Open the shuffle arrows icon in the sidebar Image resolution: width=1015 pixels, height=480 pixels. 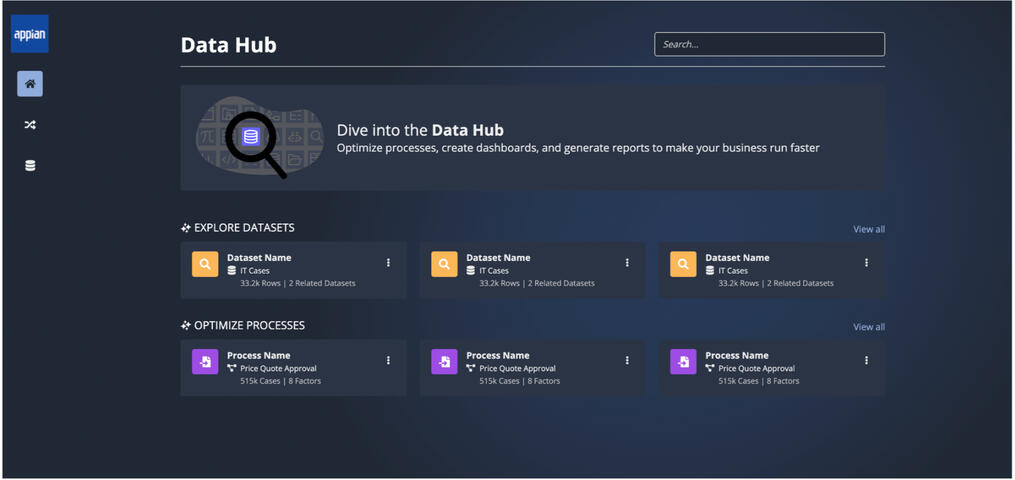click(30, 125)
